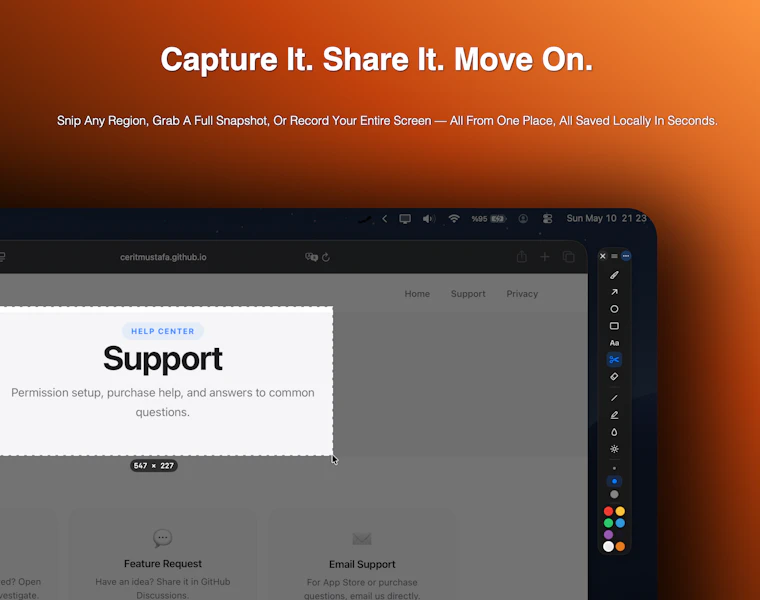Click the Feature Request speech bubble icon
Viewport: 760px width, 600px height.
click(x=162, y=538)
